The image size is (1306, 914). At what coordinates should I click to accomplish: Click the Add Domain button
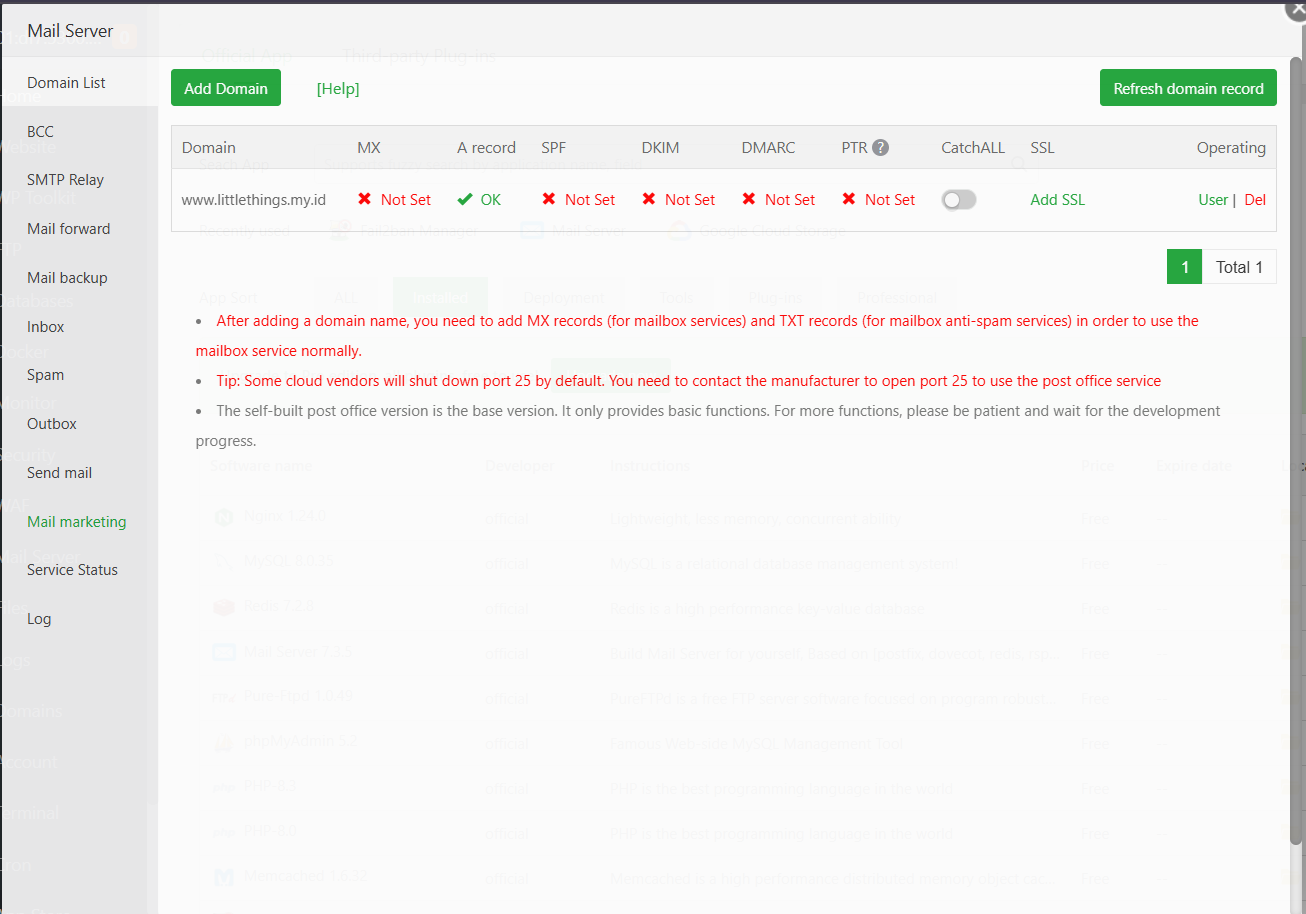[x=225, y=87]
